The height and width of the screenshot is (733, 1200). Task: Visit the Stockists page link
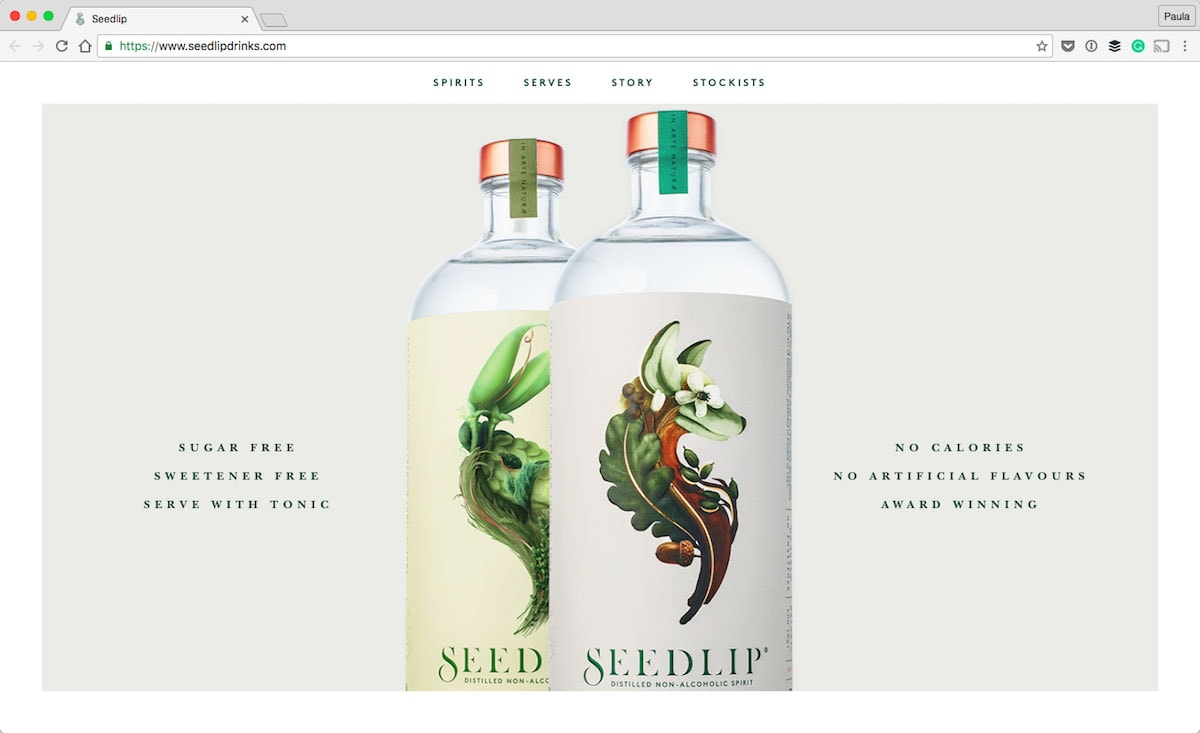pos(729,83)
